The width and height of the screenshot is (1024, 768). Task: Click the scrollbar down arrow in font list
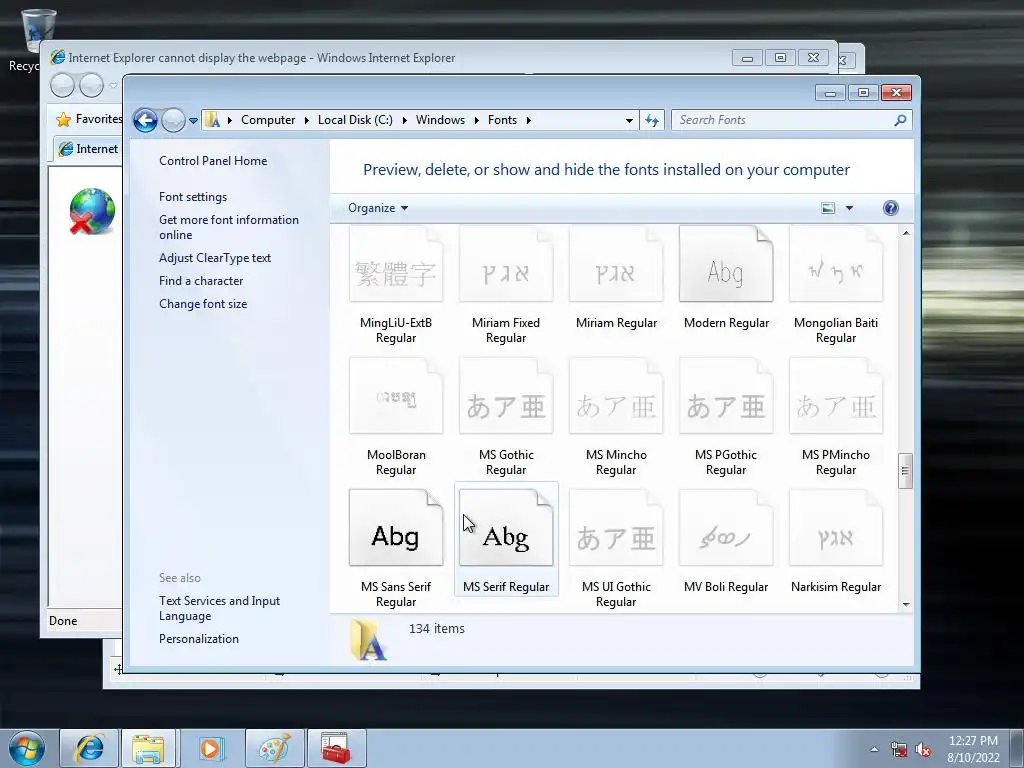pos(906,604)
